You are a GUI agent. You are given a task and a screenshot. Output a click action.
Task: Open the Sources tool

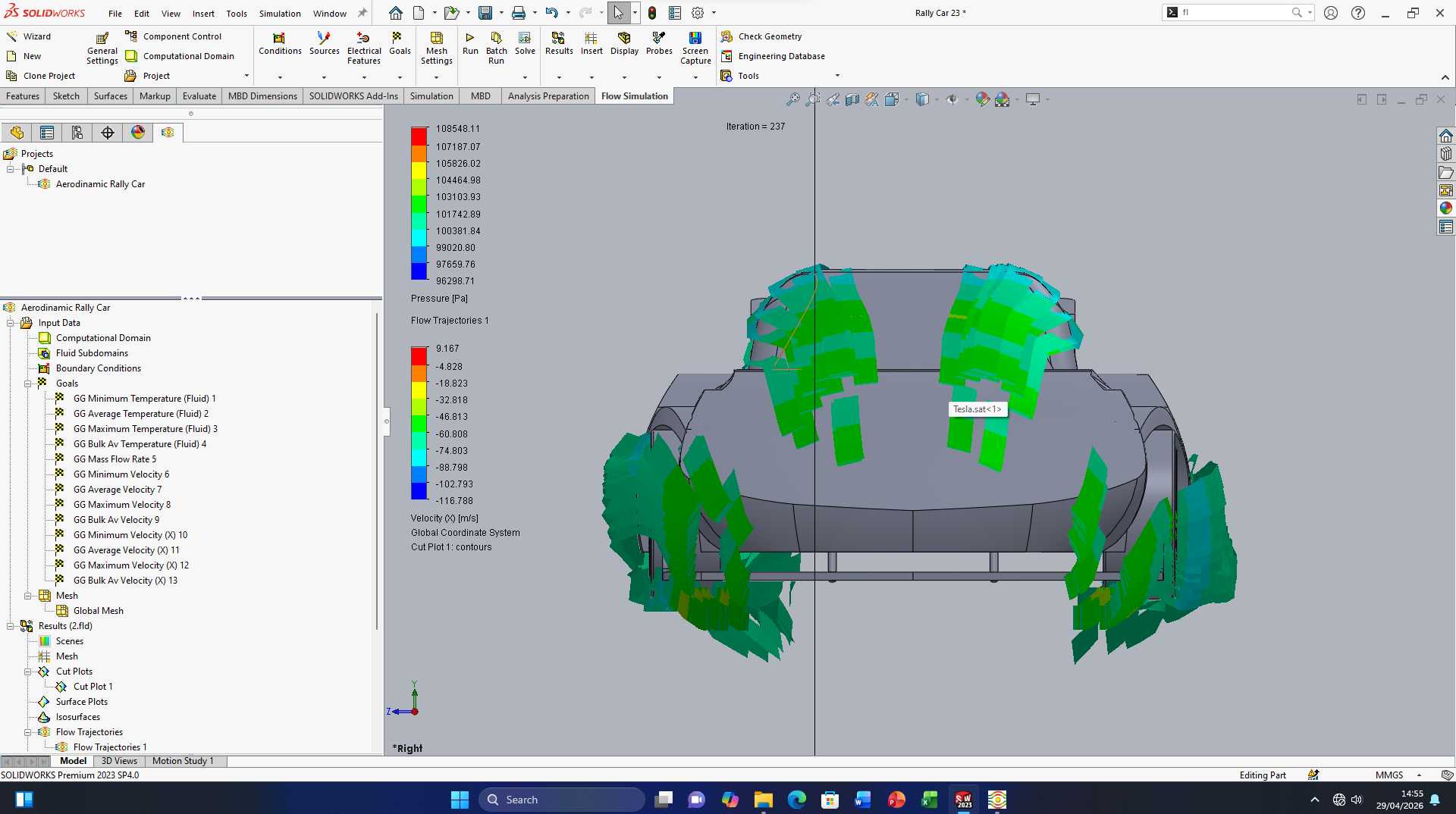[324, 43]
